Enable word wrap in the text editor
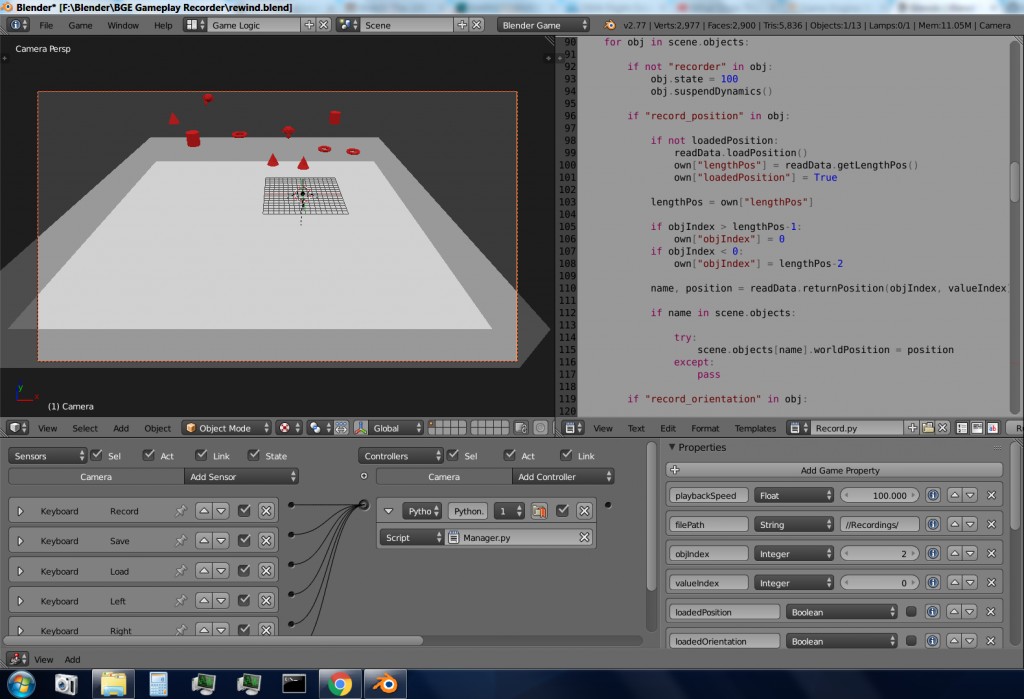The width and height of the screenshot is (1024, 699). [977, 427]
